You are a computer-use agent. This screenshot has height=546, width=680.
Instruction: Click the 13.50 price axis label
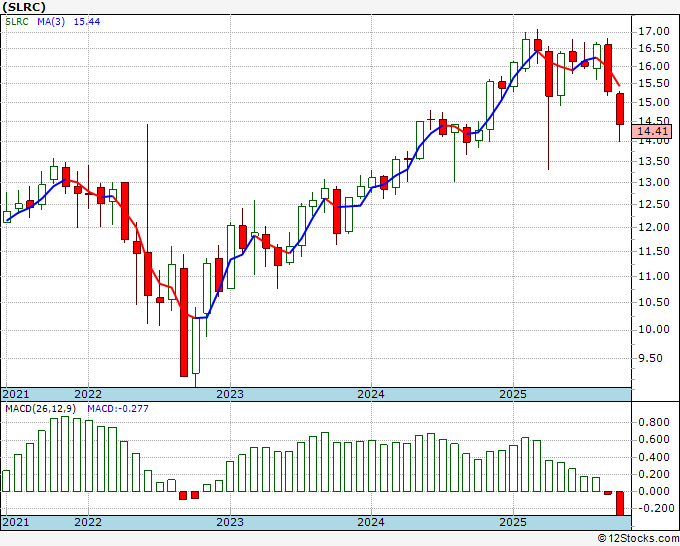(x=653, y=162)
